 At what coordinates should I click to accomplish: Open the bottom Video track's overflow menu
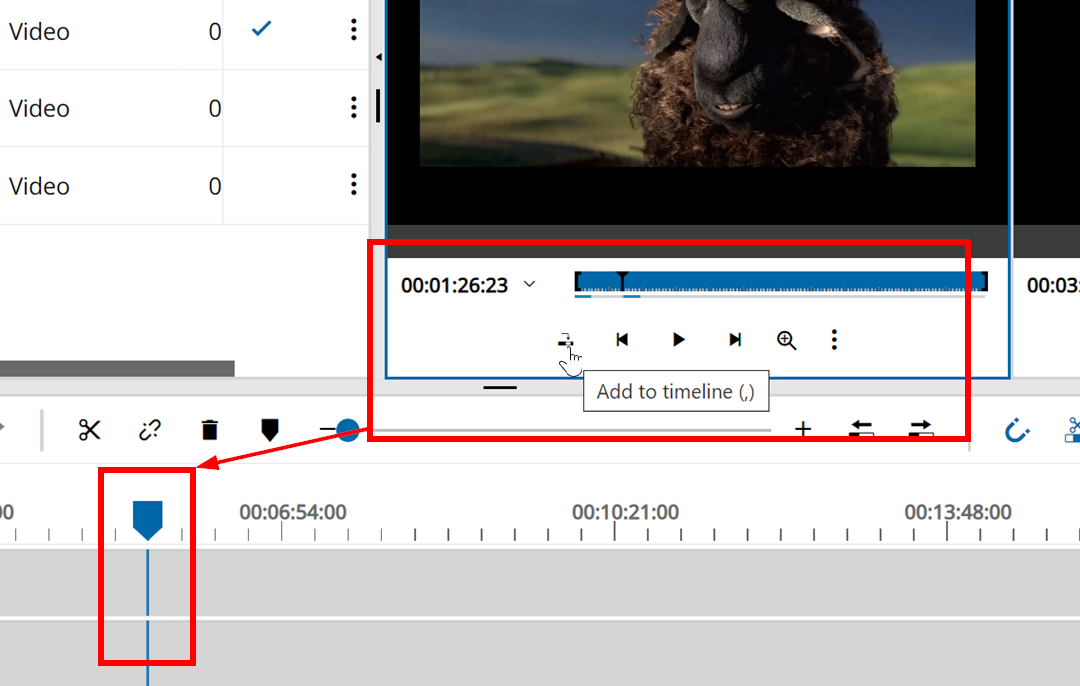pyautogui.click(x=354, y=184)
